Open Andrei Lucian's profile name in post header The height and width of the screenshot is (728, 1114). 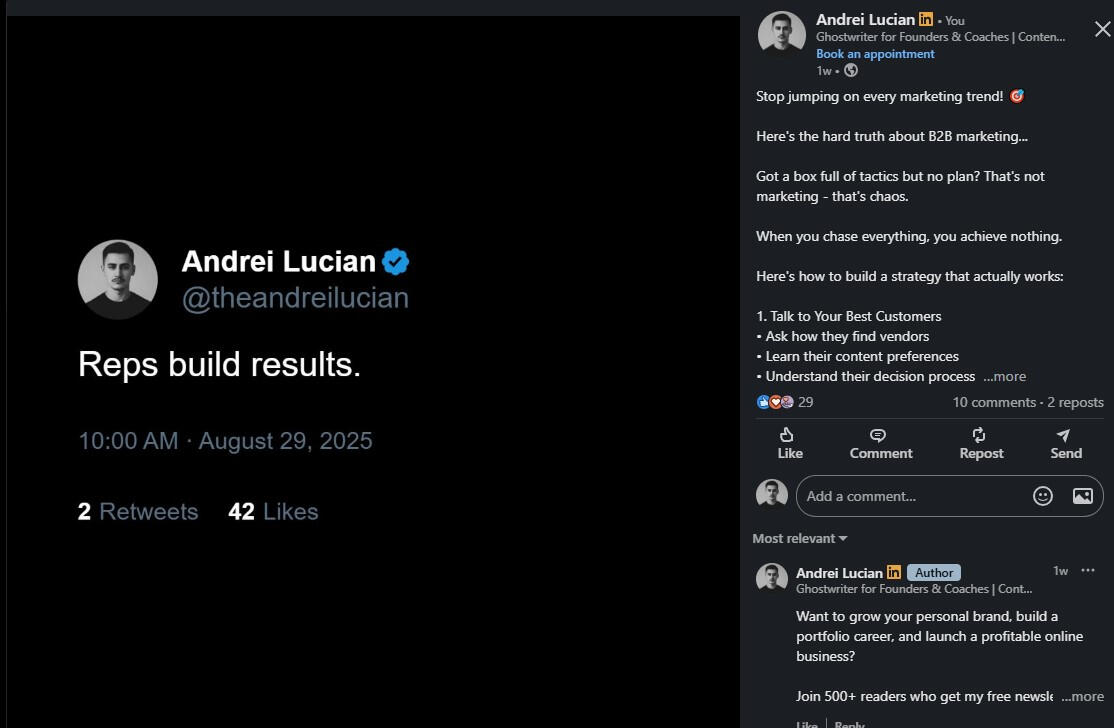click(x=865, y=20)
